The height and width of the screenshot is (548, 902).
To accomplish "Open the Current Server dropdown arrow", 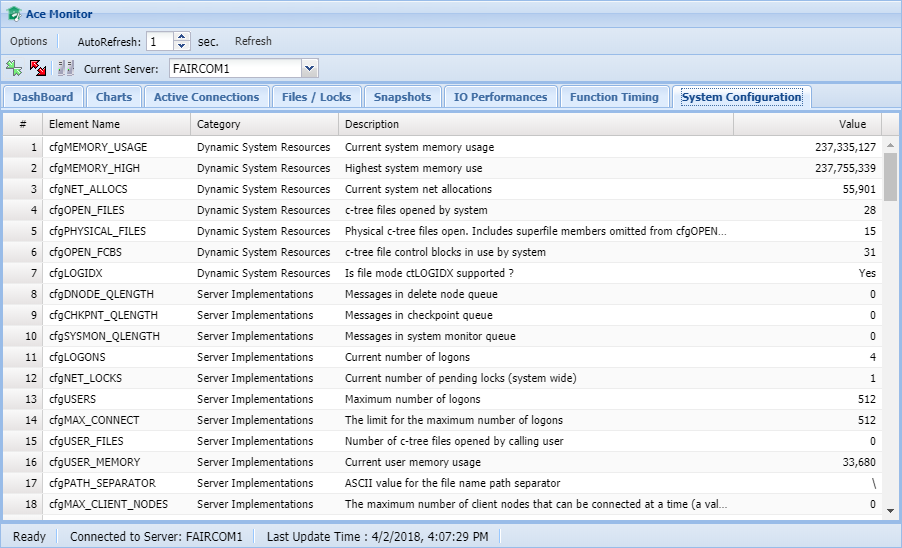I will pyautogui.click(x=309, y=68).
